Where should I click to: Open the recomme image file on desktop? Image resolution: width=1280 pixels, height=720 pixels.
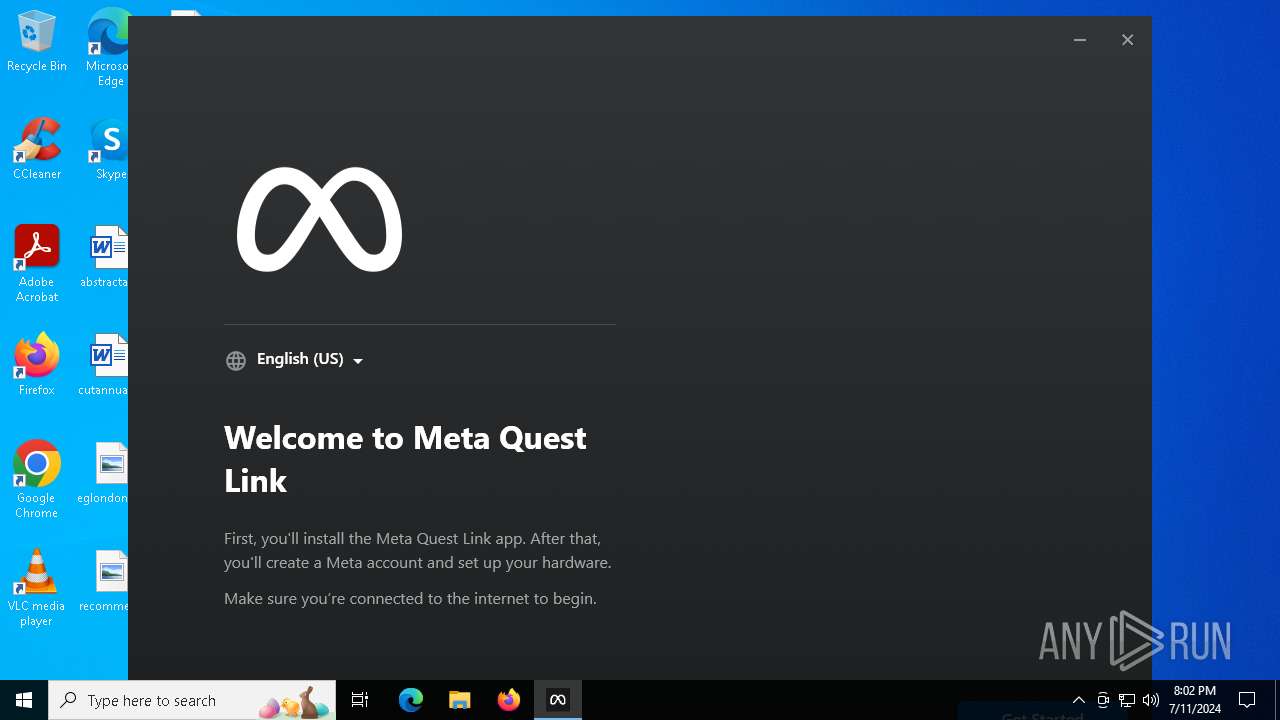[105, 581]
